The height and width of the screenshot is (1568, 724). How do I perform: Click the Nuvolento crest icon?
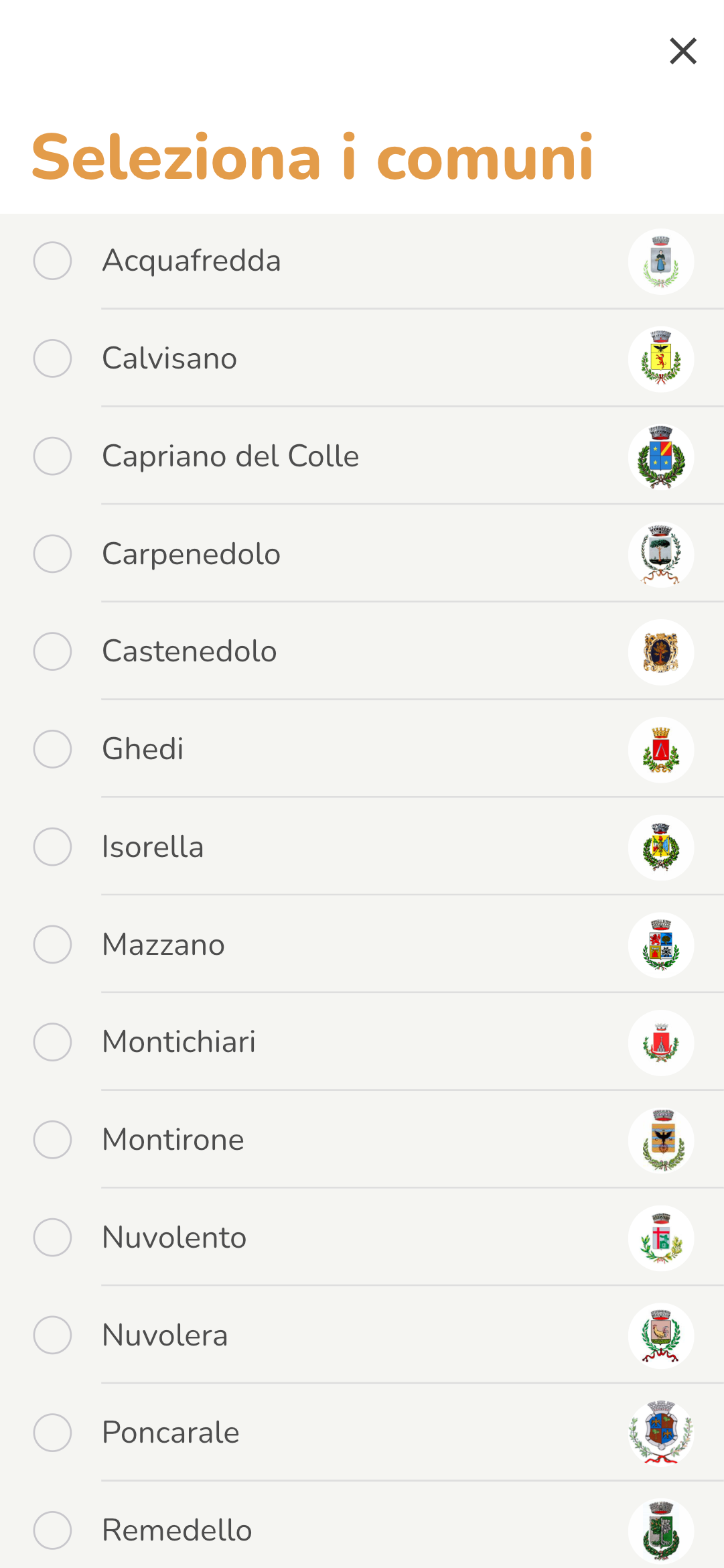pyautogui.click(x=660, y=1238)
